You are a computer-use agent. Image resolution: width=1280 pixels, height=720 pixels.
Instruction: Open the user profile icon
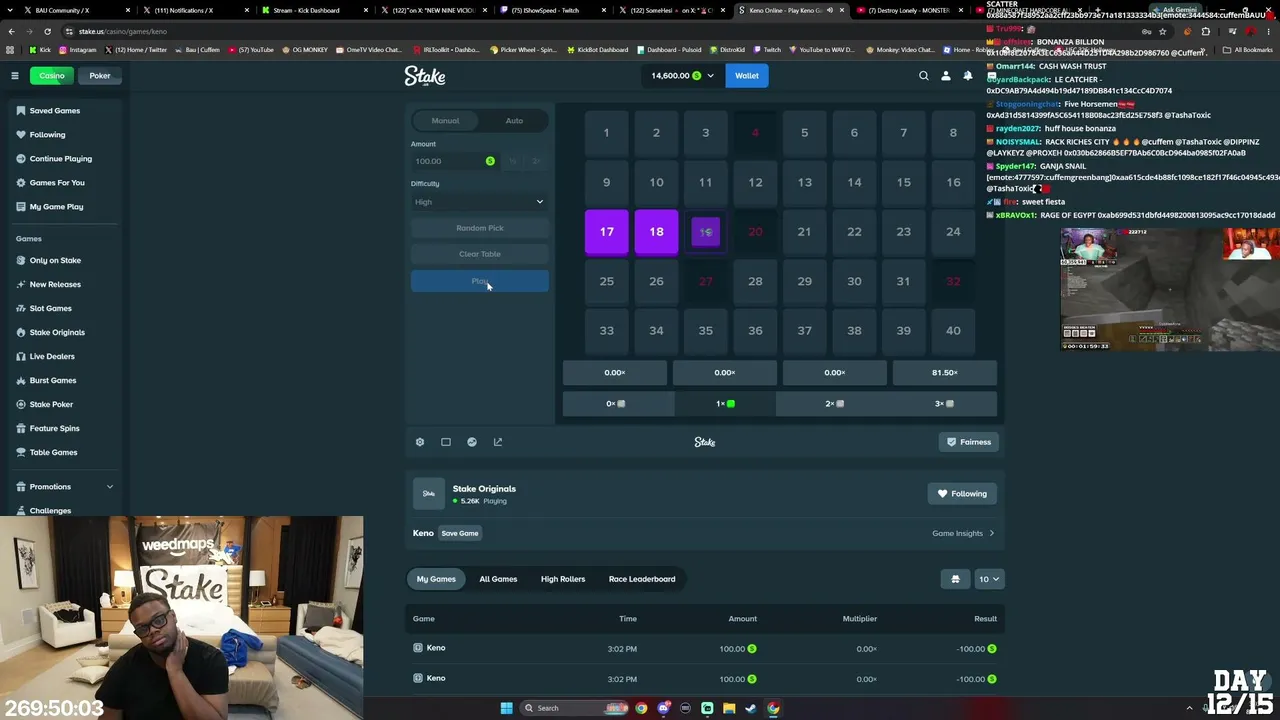(946, 76)
